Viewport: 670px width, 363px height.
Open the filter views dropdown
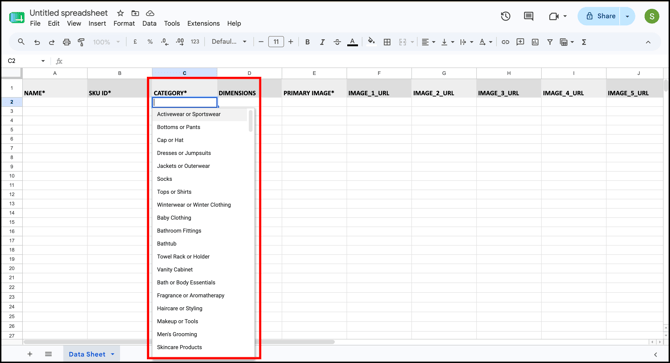567,42
